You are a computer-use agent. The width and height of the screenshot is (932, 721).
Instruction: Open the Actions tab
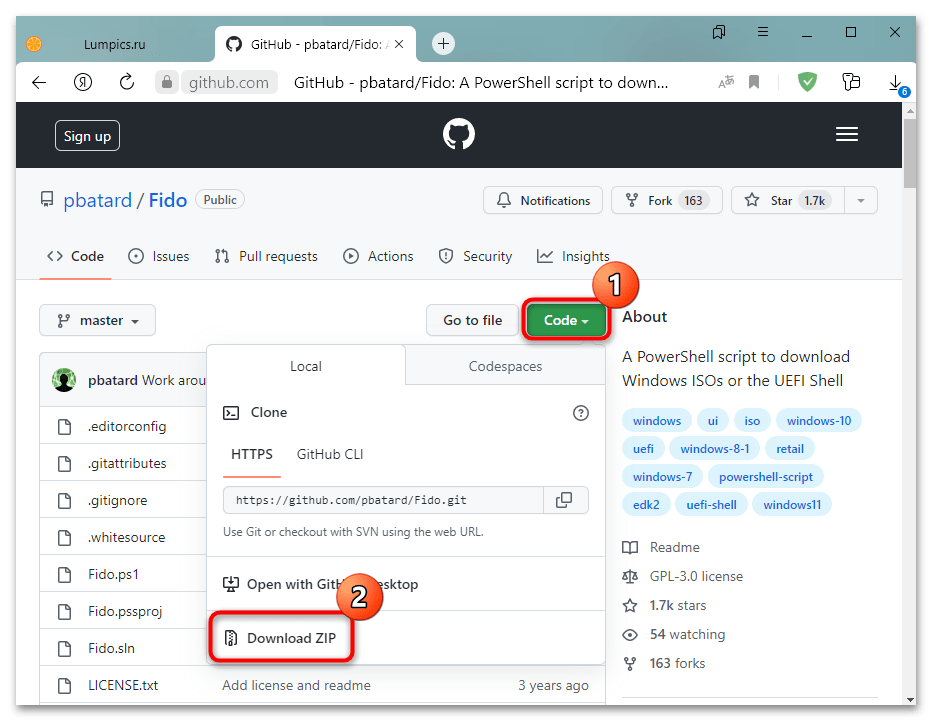(x=378, y=256)
